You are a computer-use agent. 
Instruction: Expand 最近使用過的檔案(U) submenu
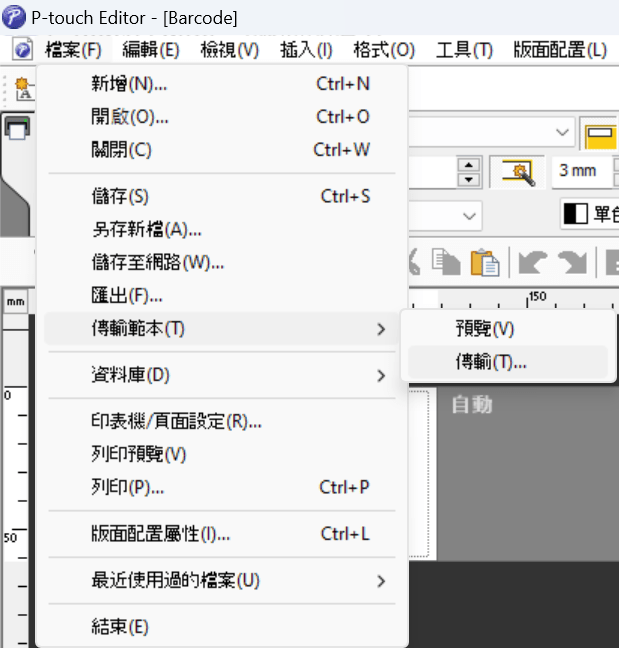[x=221, y=581]
